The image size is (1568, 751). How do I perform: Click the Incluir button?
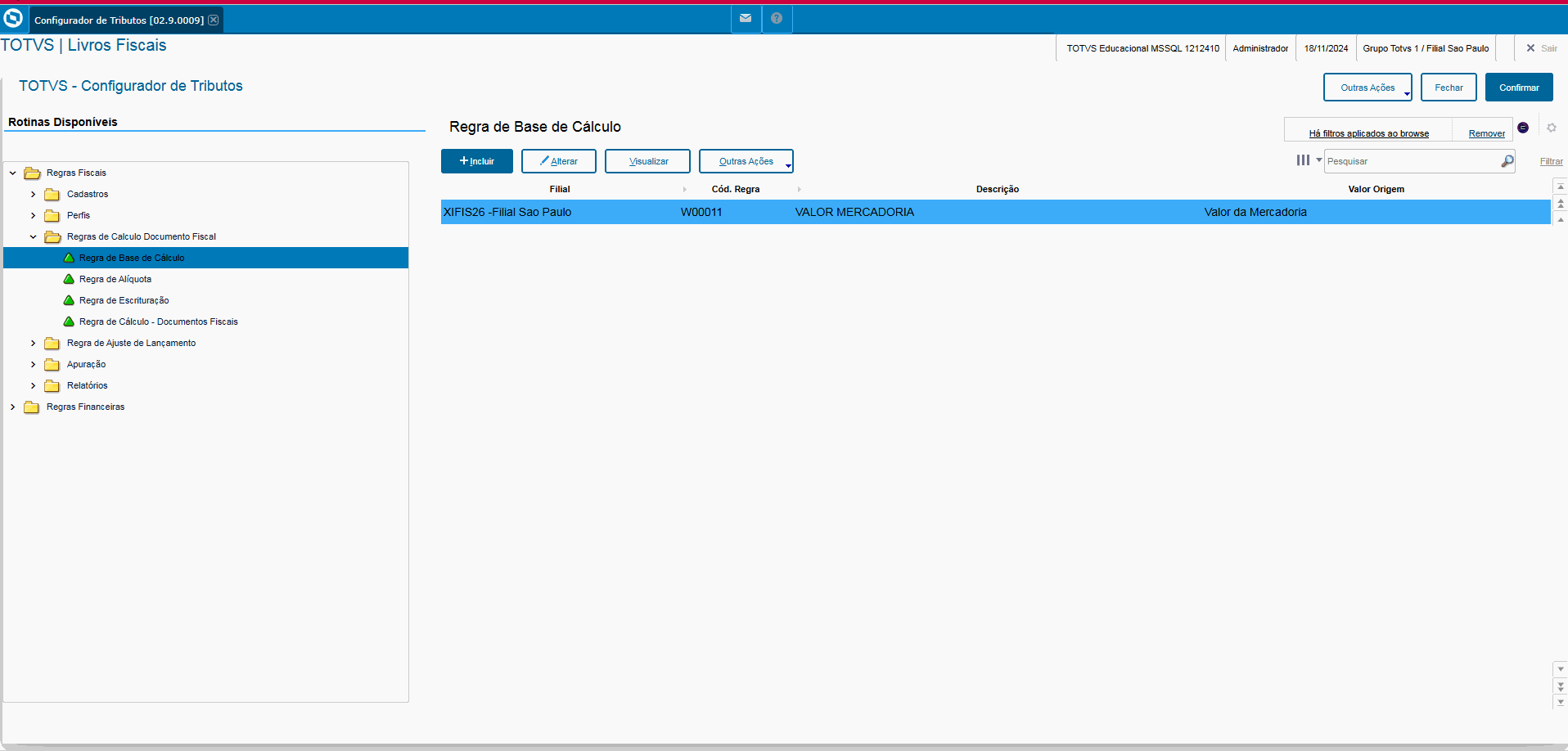pyautogui.click(x=477, y=161)
